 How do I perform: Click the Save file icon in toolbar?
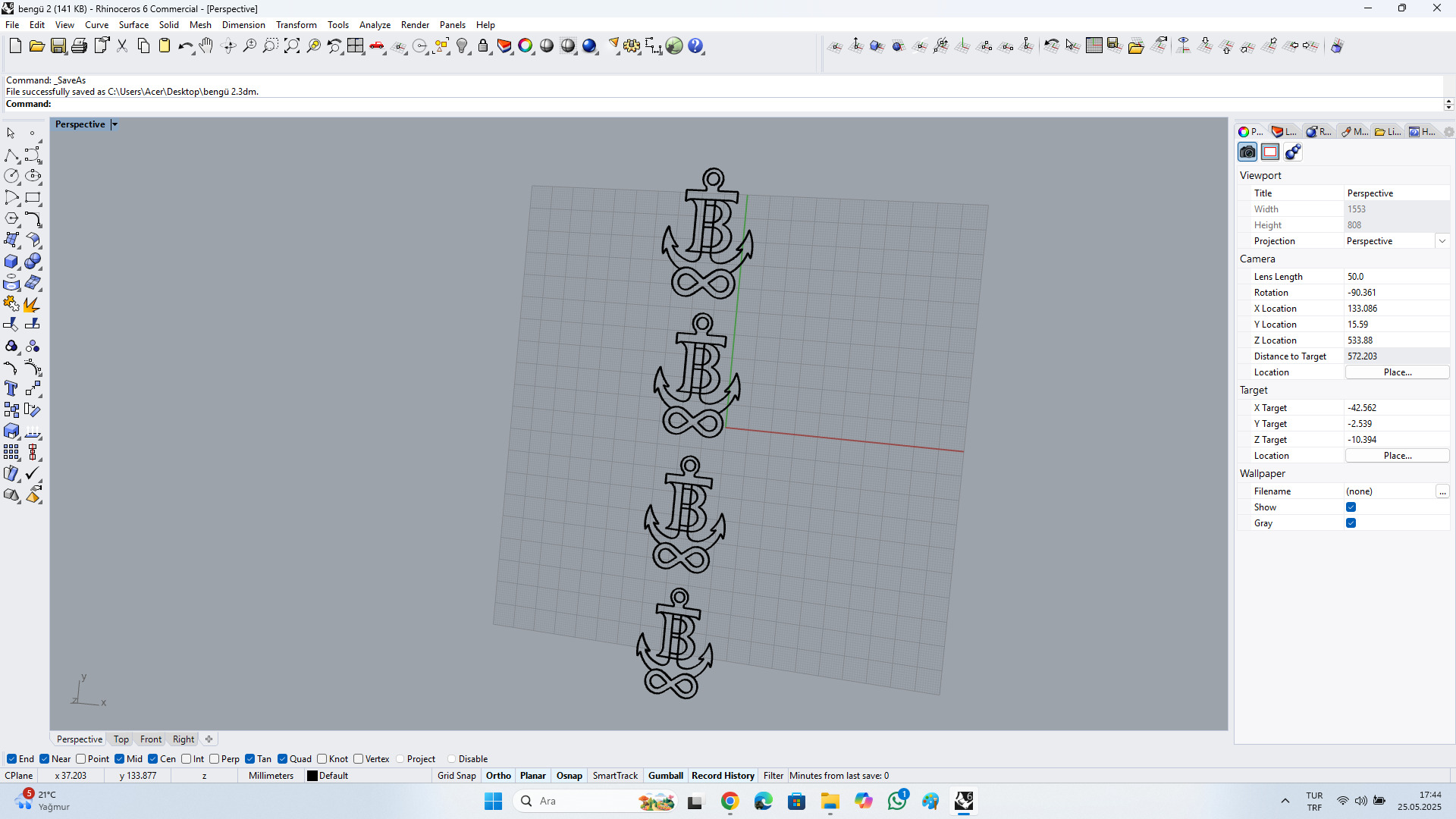click(x=58, y=46)
